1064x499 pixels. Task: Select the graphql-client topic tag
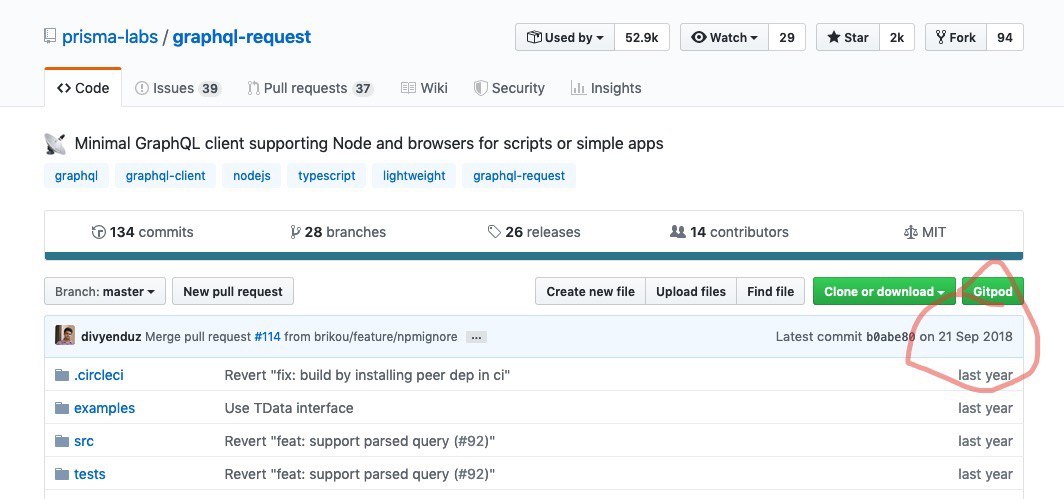(166, 175)
